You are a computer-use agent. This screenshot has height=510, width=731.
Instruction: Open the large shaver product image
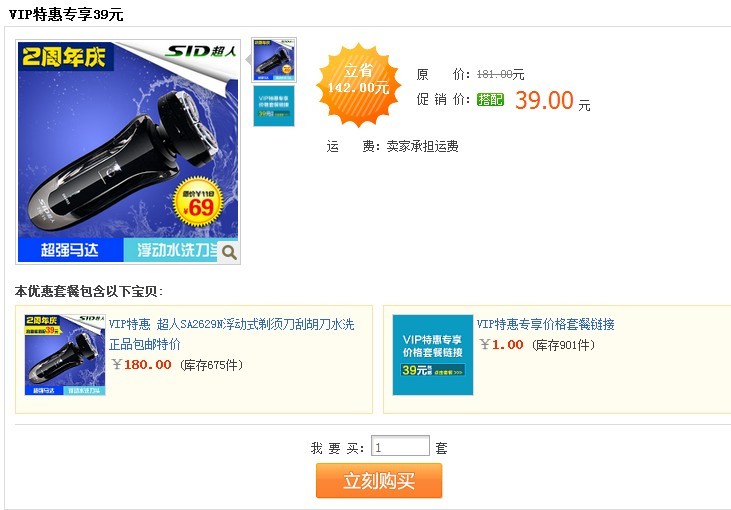click(128, 152)
